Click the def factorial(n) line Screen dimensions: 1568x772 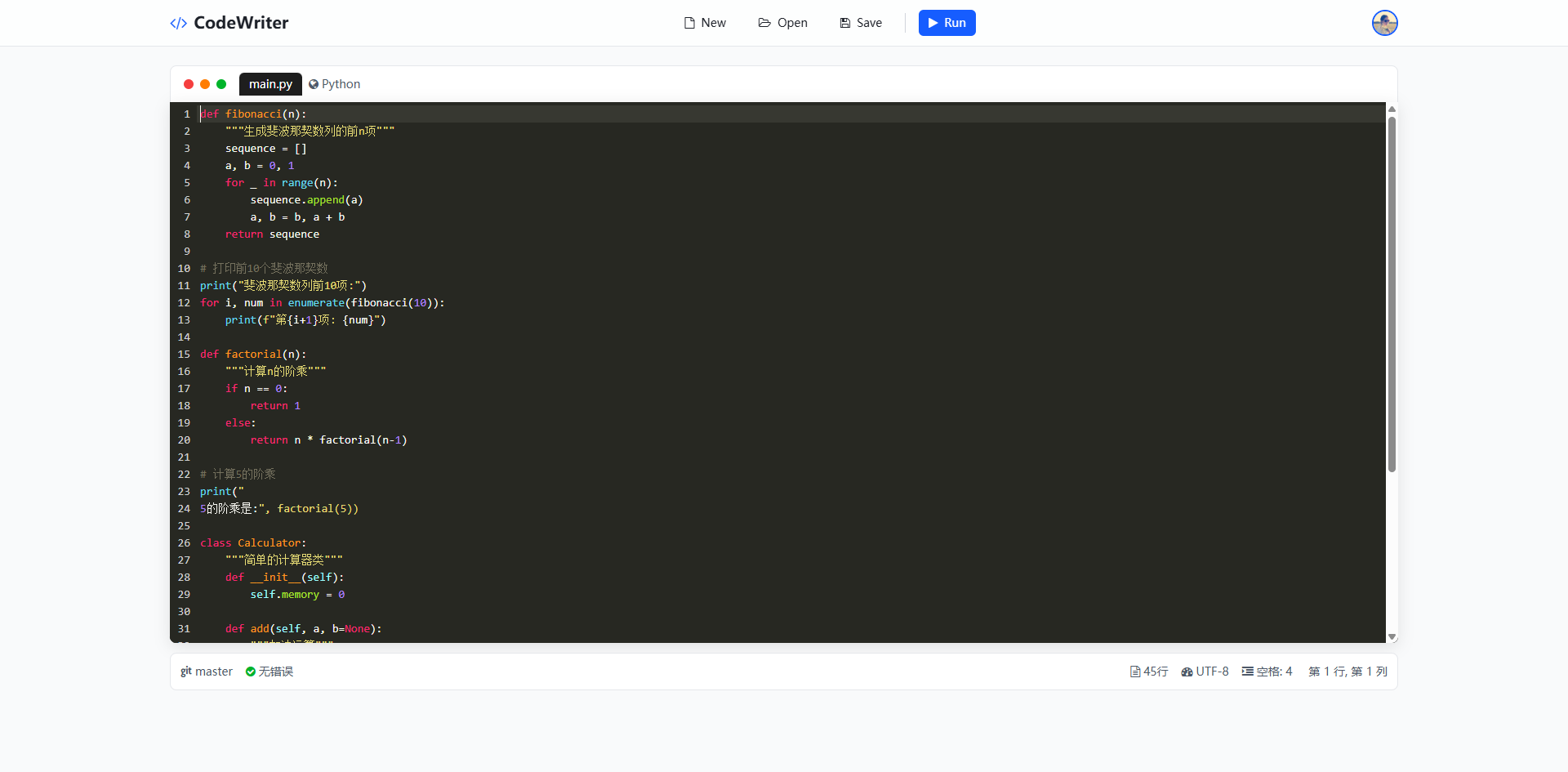[x=253, y=355]
